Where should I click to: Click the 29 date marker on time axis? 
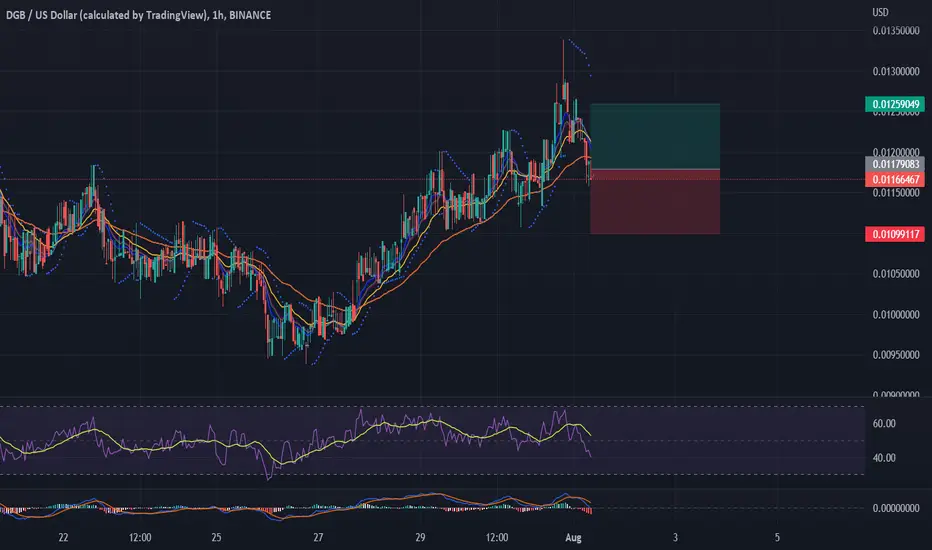[x=420, y=538]
